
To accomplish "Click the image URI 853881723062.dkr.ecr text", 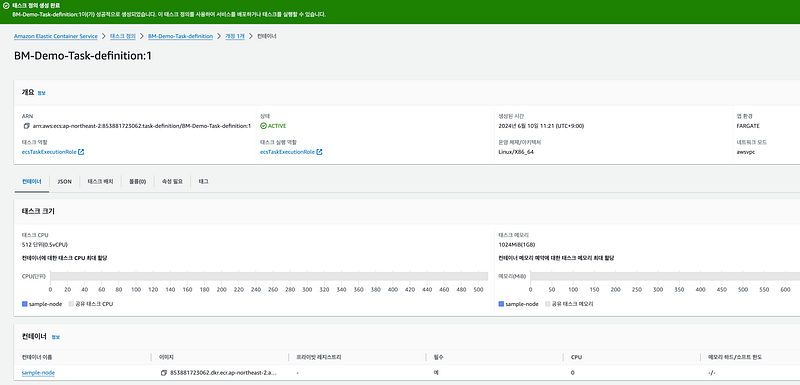I will tap(223, 373).
